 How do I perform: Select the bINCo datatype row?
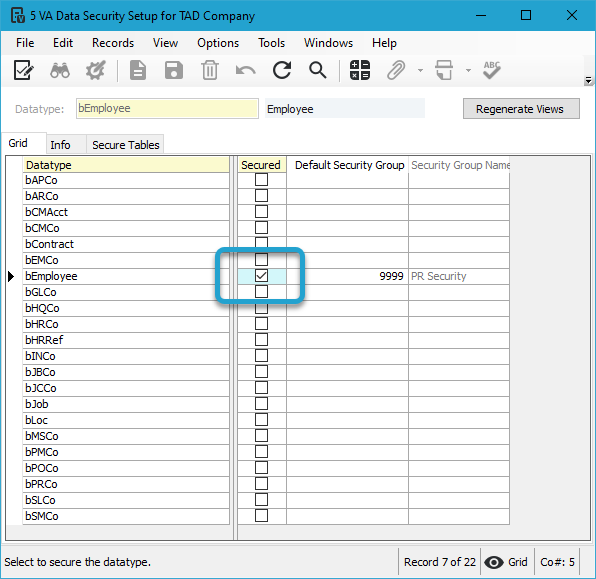[126, 356]
